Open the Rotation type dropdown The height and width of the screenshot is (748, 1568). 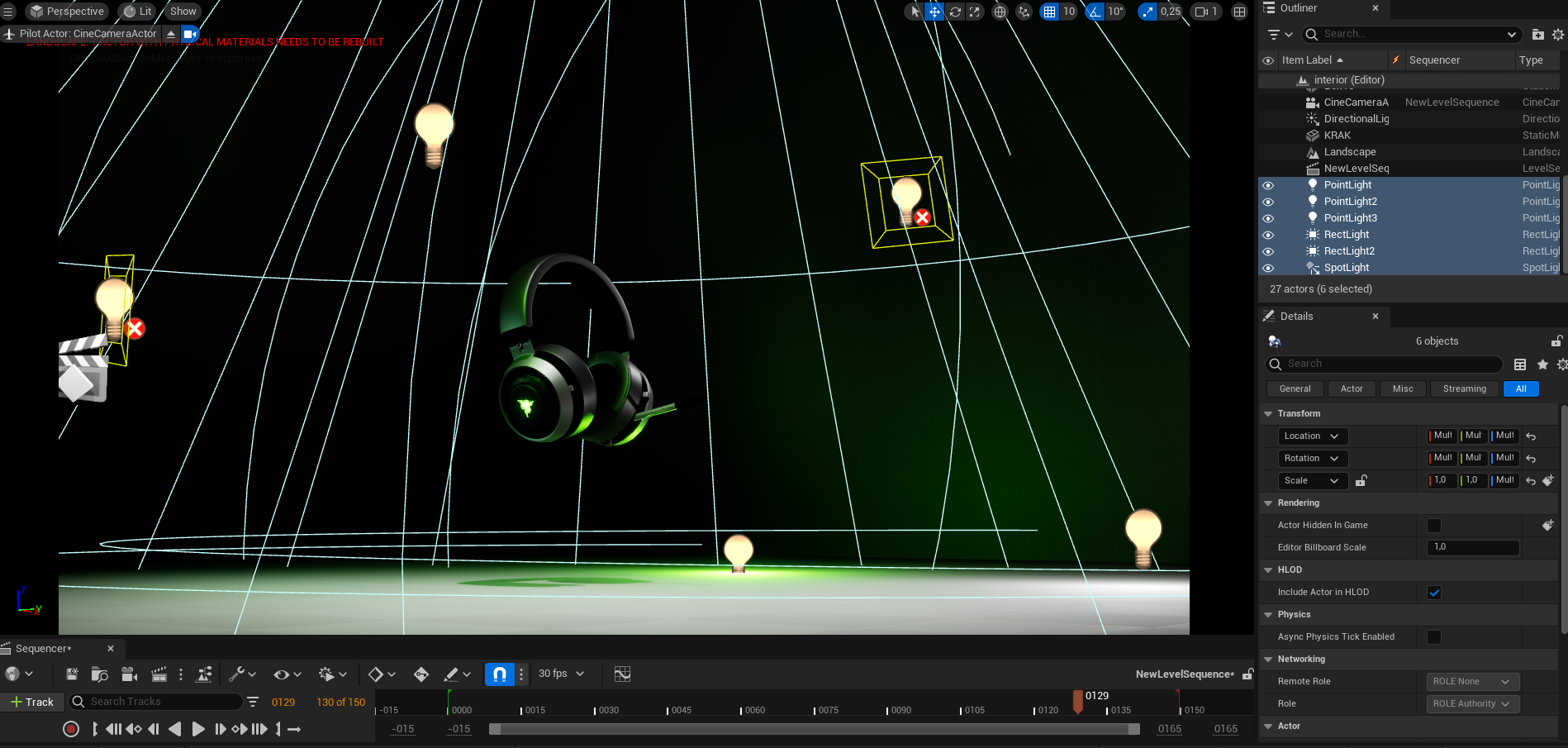click(x=1313, y=458)
